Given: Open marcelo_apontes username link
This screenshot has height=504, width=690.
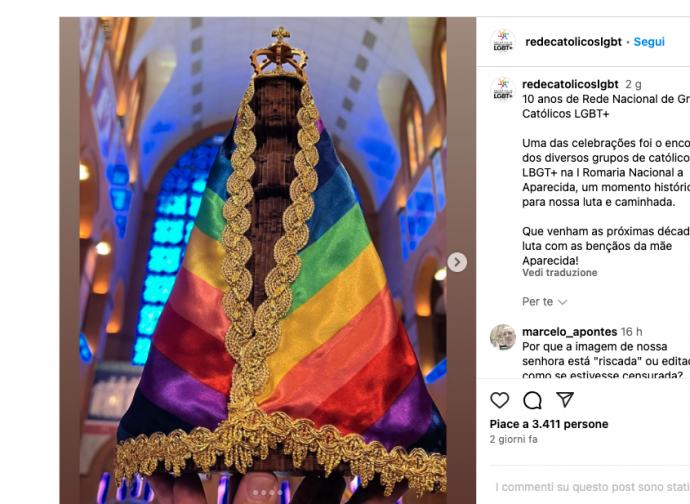Looking at the screenshot, I should click(x=569, y=331).
